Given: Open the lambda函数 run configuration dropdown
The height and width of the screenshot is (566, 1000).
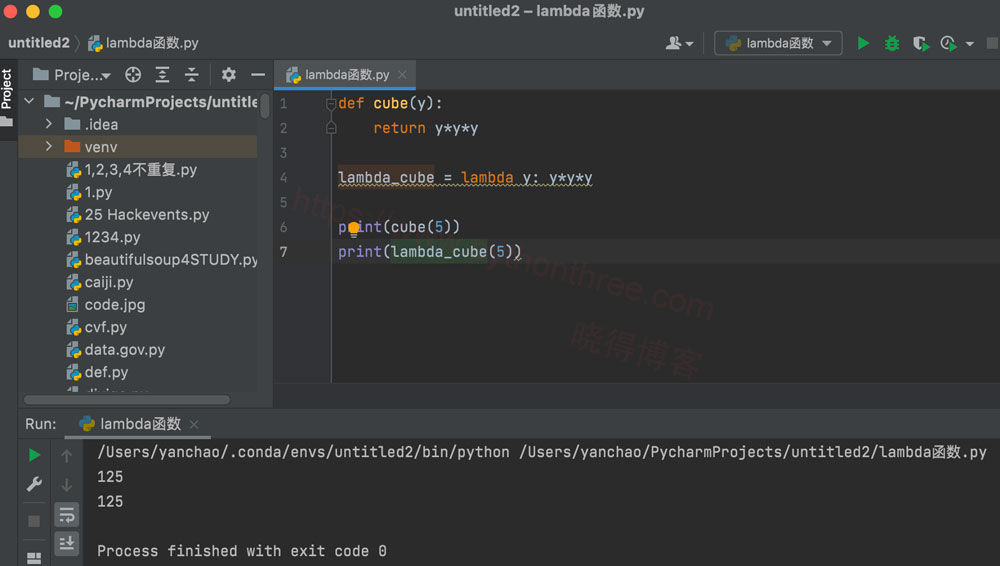Looking at the screenshot, I should [778, 43].
